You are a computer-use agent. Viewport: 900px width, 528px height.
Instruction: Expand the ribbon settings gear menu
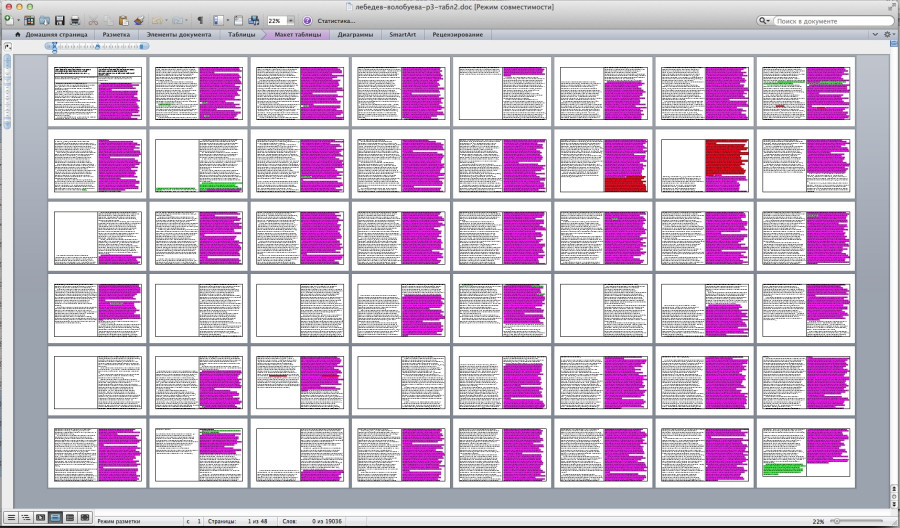(888, 35)
